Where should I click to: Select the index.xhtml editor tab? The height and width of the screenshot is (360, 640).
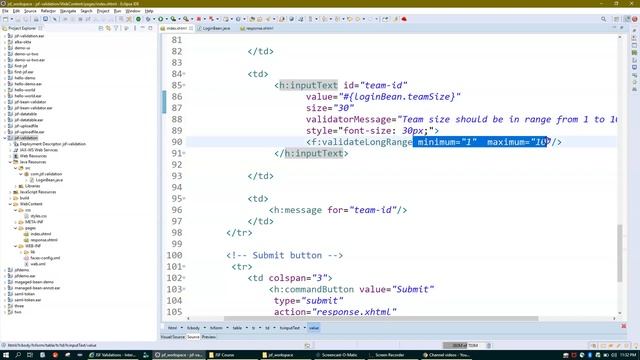tap(176, 28)
